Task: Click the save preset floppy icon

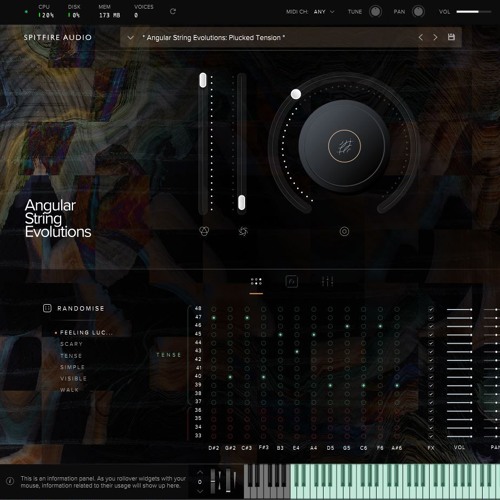Action: (x=451, y=37)
